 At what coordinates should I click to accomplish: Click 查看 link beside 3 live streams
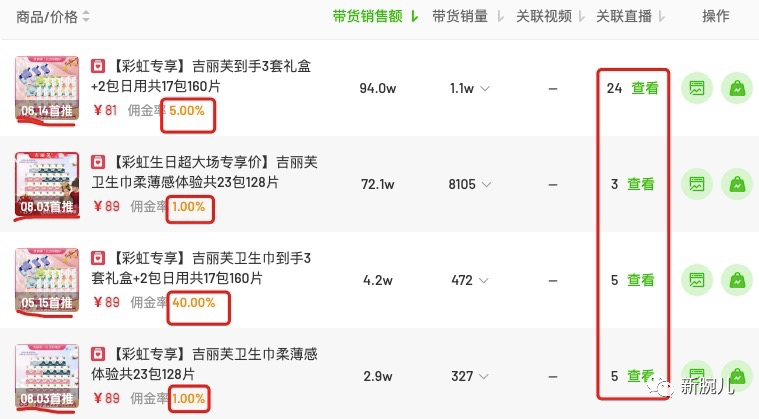(640, 184)
